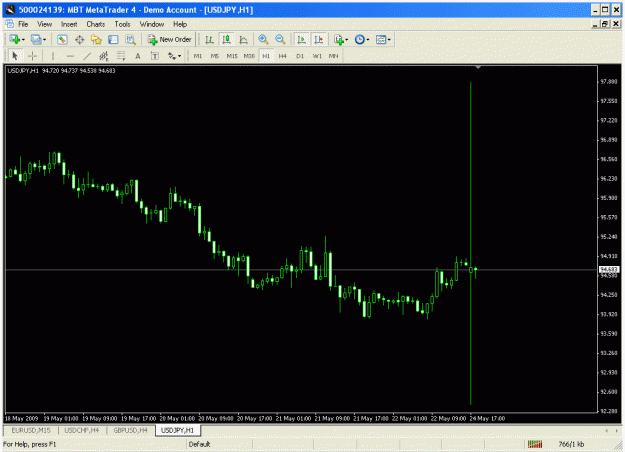This screenshot has height=452, width=625.
Task: Set timeframe to M1
Action: click(x=198, y=56)
